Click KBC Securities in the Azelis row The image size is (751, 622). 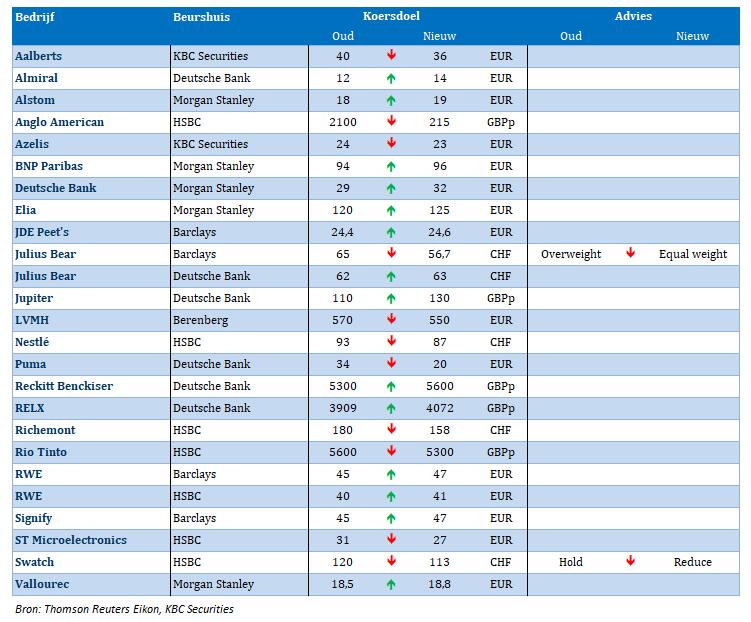point(210,144)
